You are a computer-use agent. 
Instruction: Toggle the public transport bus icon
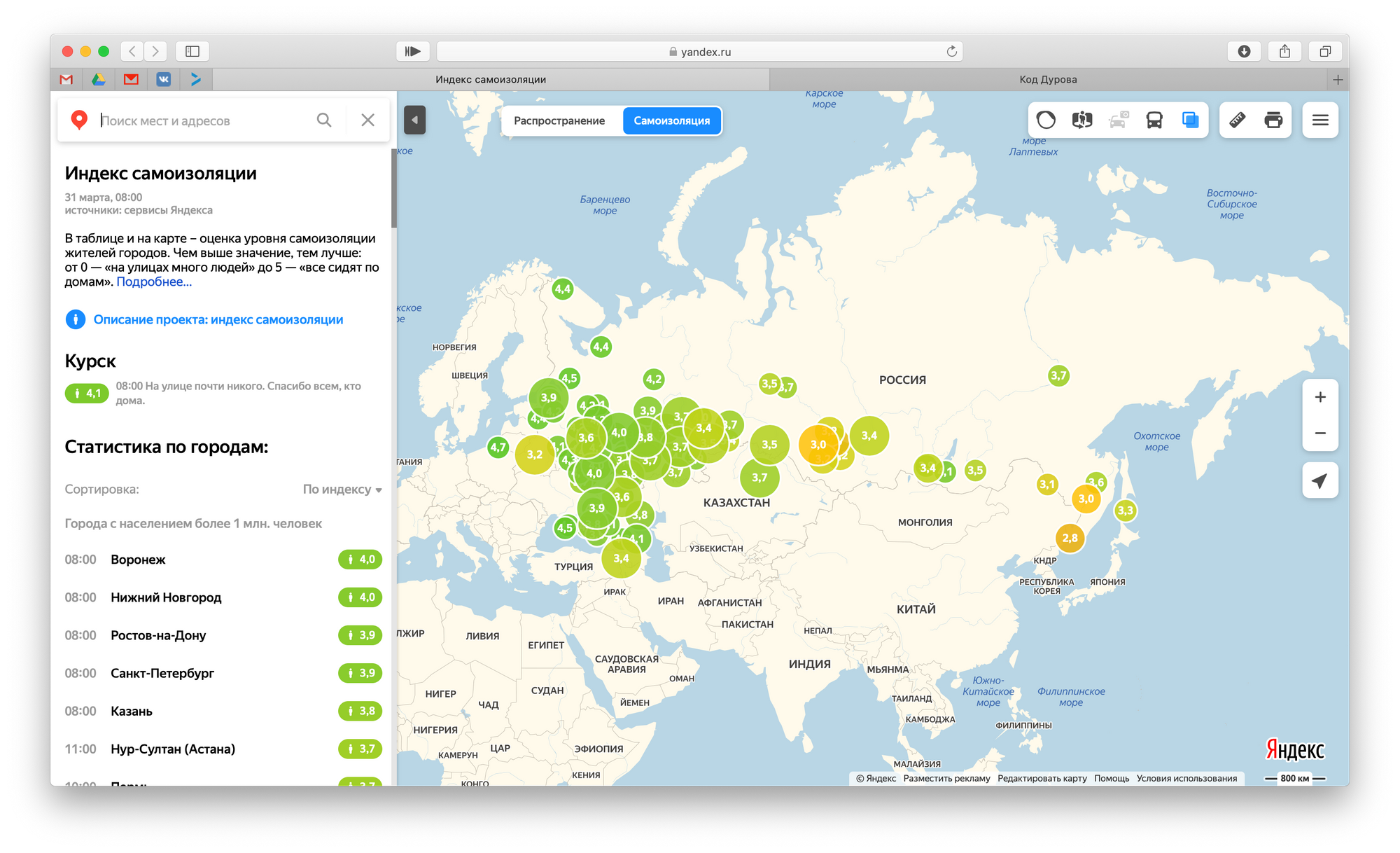[1154, 120]
